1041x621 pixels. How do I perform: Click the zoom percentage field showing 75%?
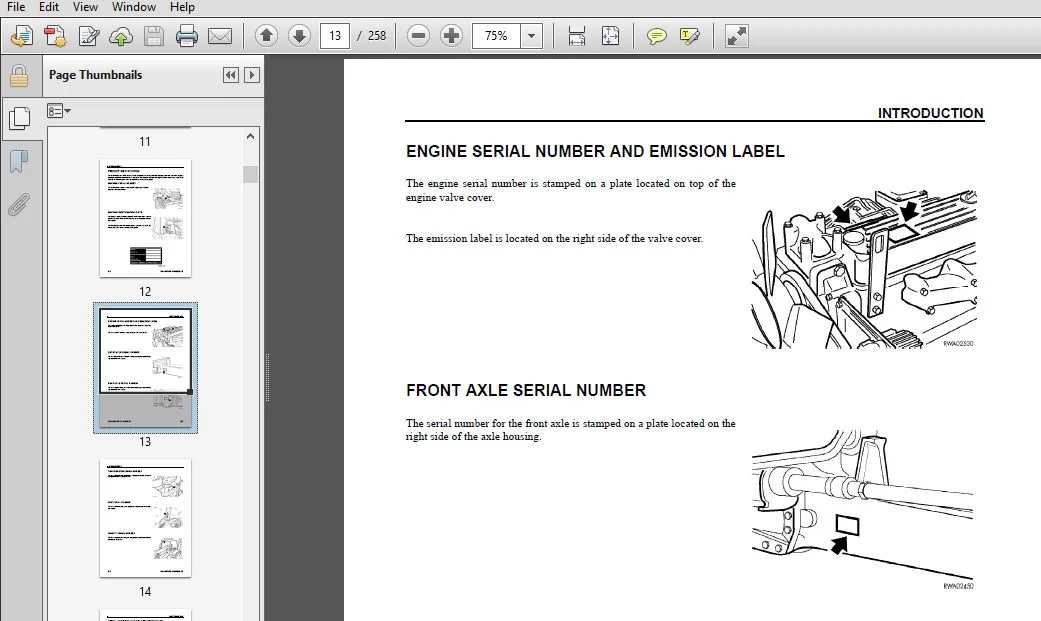tap(496, 36)
